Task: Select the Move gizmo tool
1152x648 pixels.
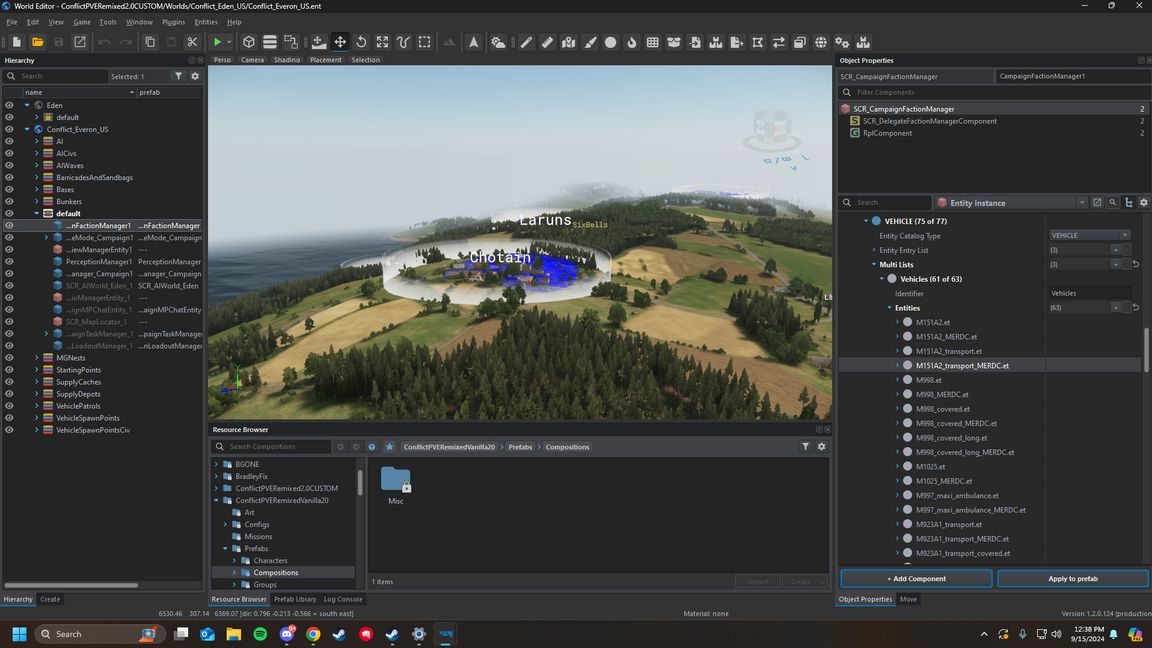Action: point(340,42)
